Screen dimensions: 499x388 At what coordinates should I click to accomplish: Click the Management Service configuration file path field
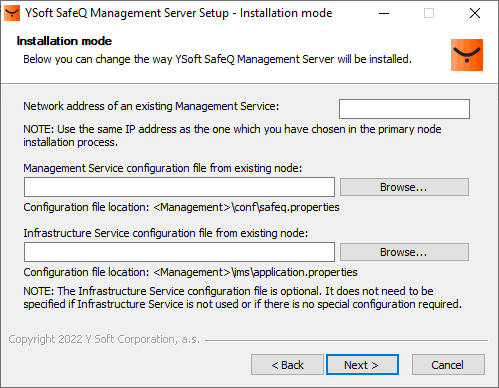tap(179, 187)
